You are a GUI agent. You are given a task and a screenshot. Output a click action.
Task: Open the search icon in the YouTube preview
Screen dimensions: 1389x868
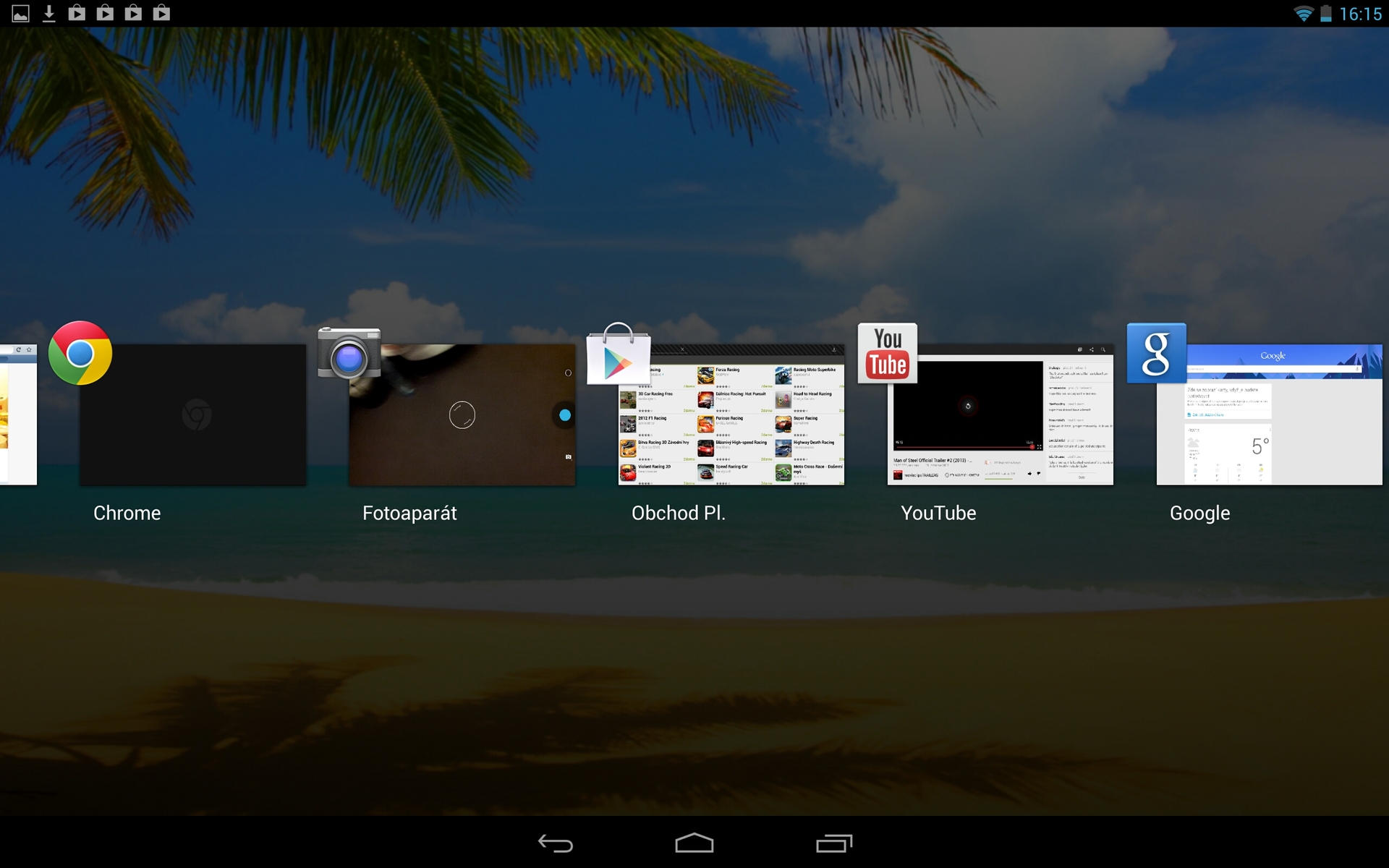pyautogui.click(x=1103, y=349)
